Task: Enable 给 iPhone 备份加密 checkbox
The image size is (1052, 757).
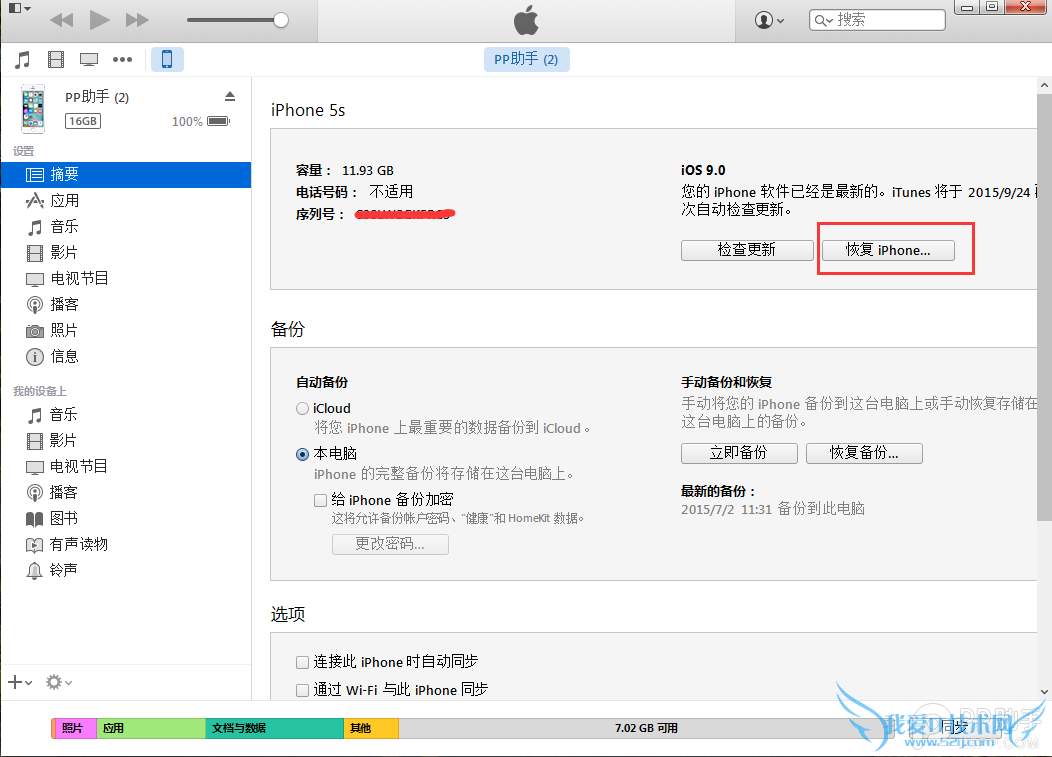Action: [321, 500]
